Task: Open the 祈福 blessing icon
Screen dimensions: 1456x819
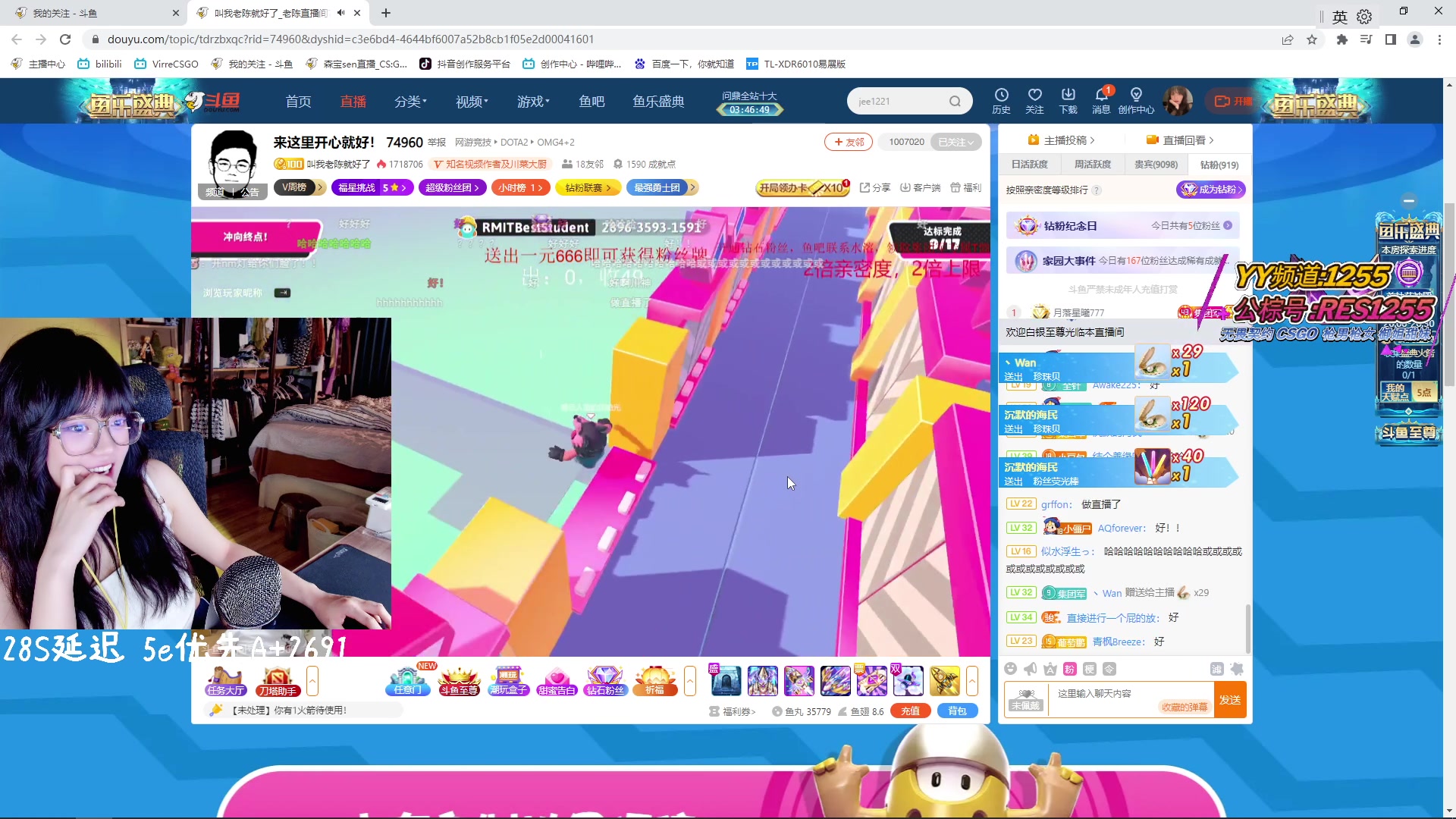Action: (x=654, y=680)
